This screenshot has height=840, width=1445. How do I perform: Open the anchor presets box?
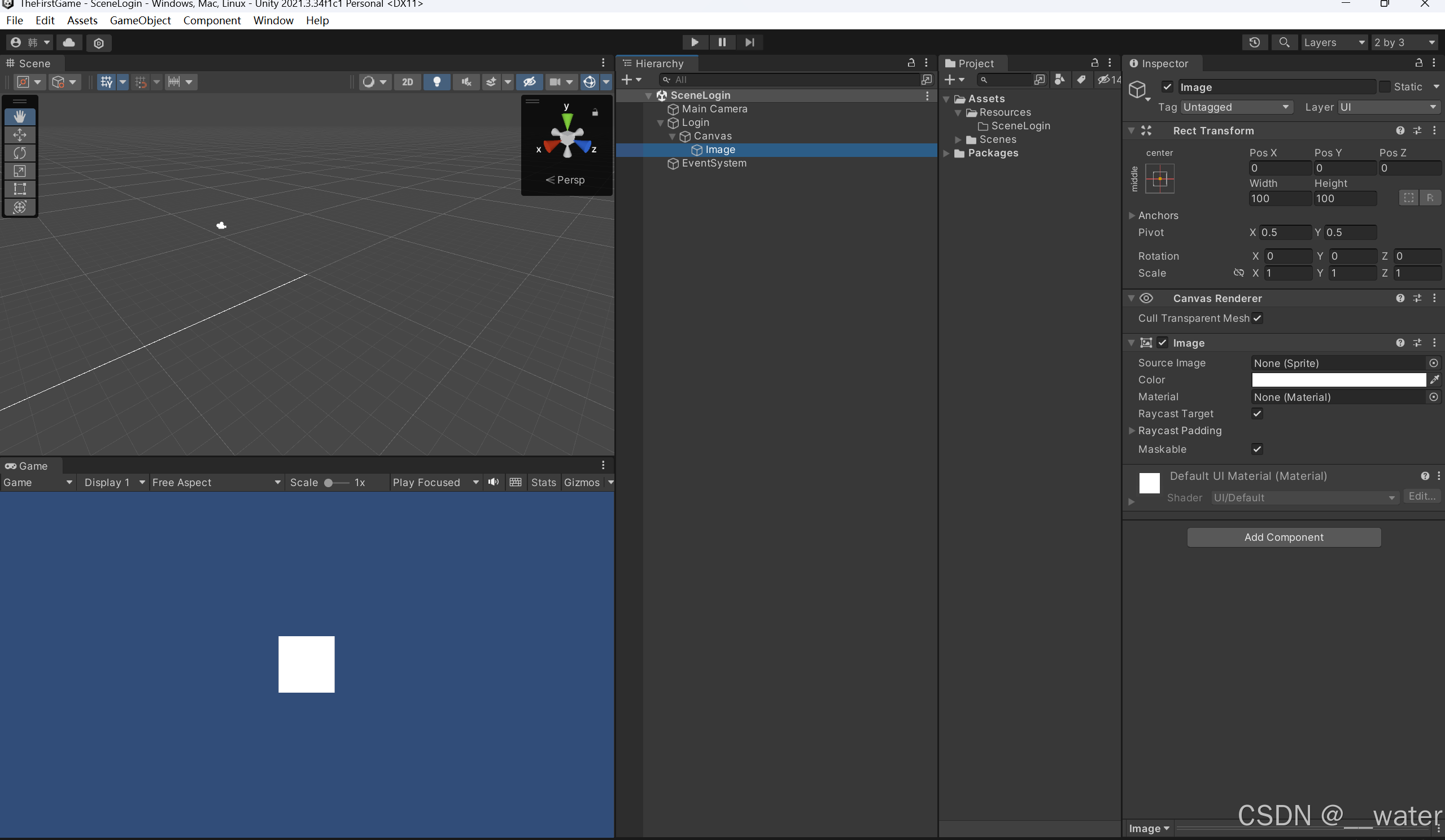[1159, 178]
